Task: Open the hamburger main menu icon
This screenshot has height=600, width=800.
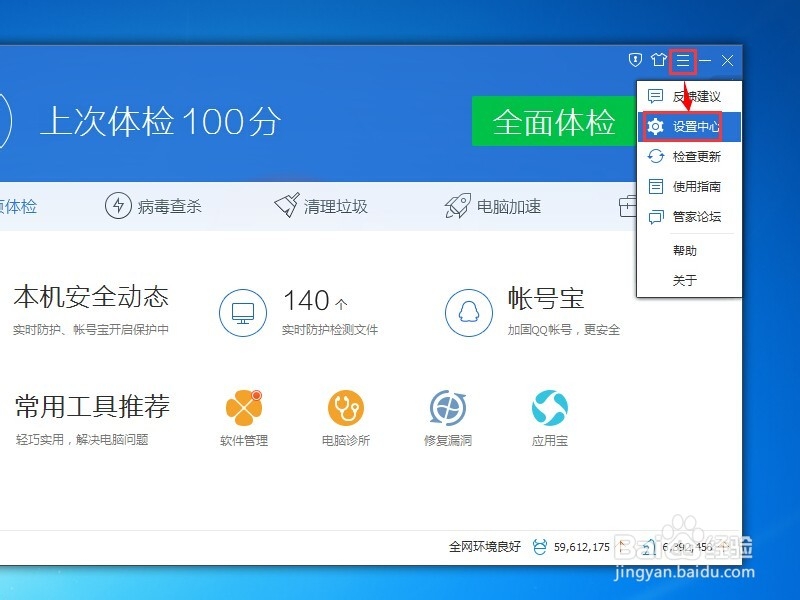Action: [x=683, y=61]
